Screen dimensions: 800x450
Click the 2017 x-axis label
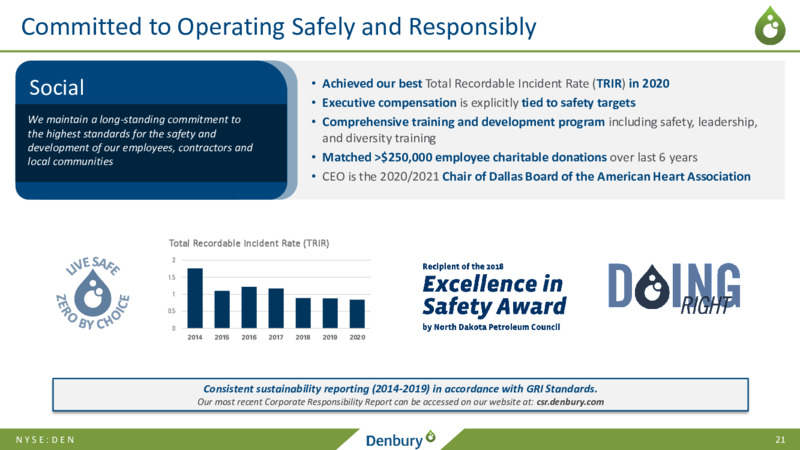coord(276,337)
